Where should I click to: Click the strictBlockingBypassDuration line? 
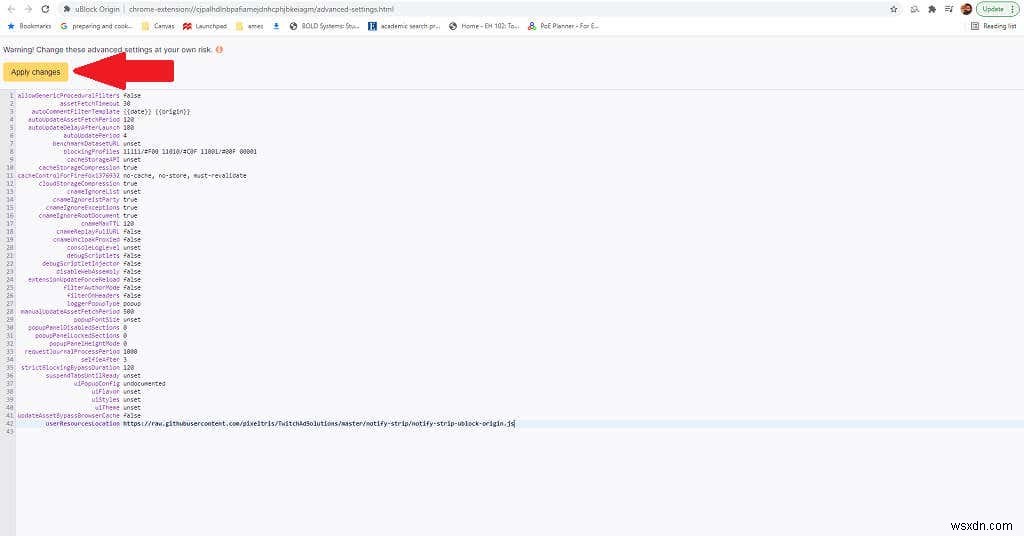(77, 368)
